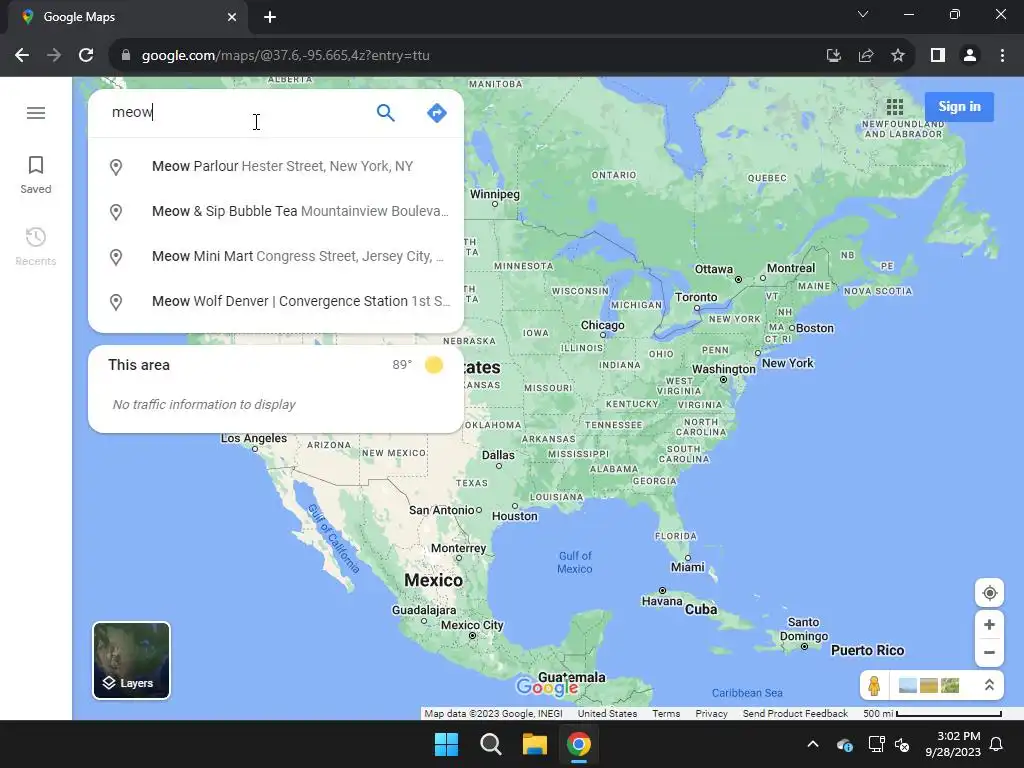Open the Layers map type thumbnail
The height and width of the screenshot is (768, 1024).
131,660
